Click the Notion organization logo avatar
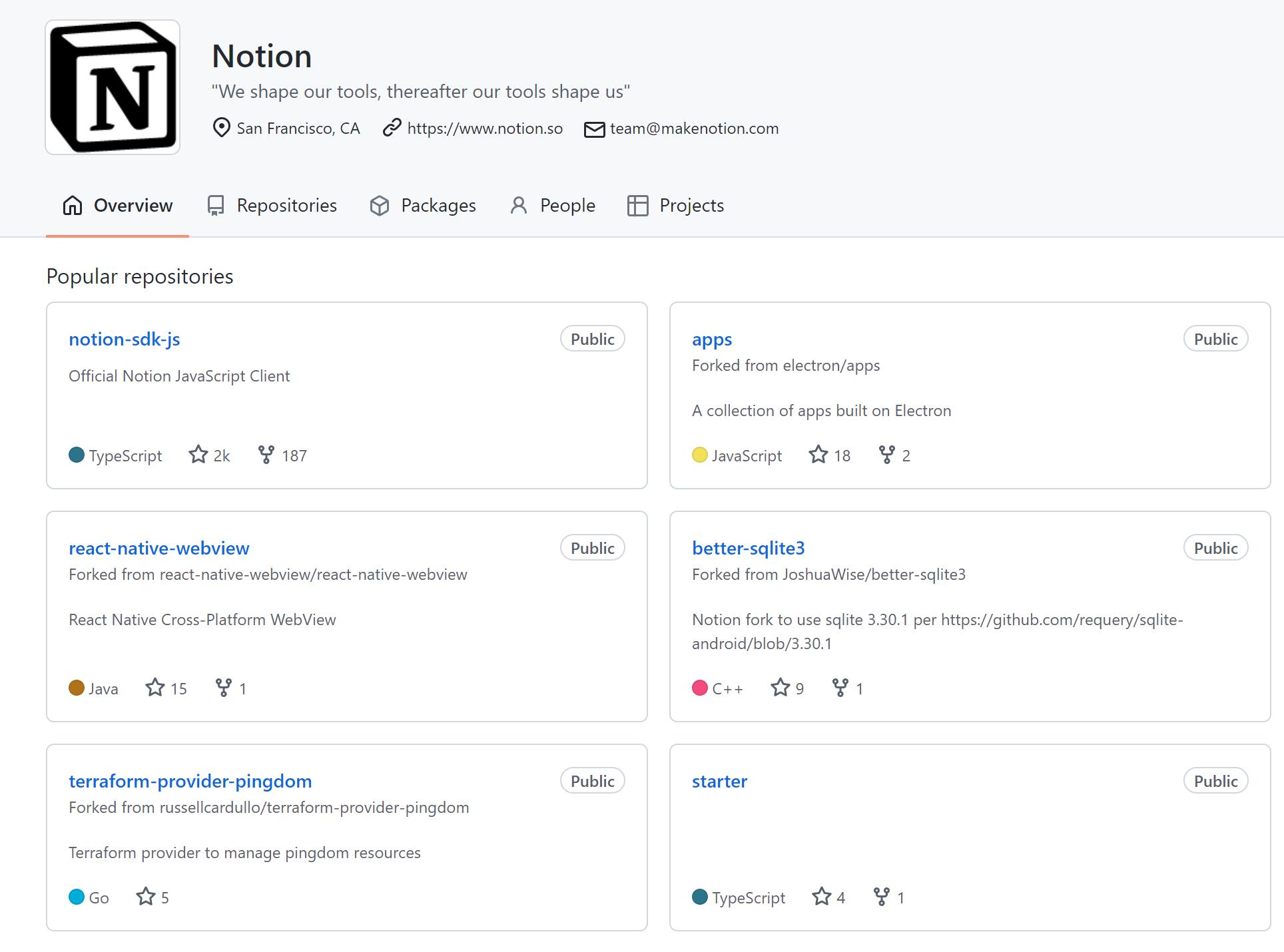The image size is (1284, 952). [x=113, y=87]
